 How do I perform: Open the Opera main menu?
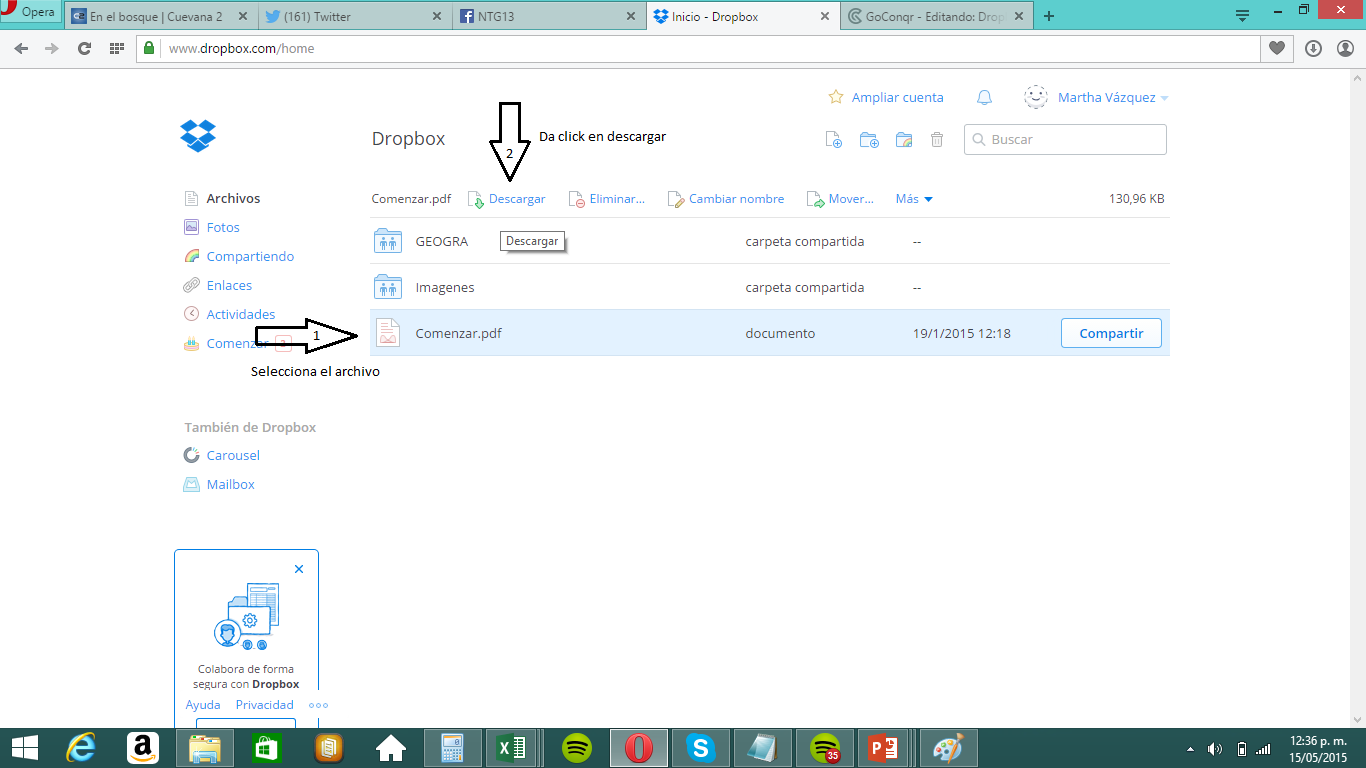click(x=30, y=13)
